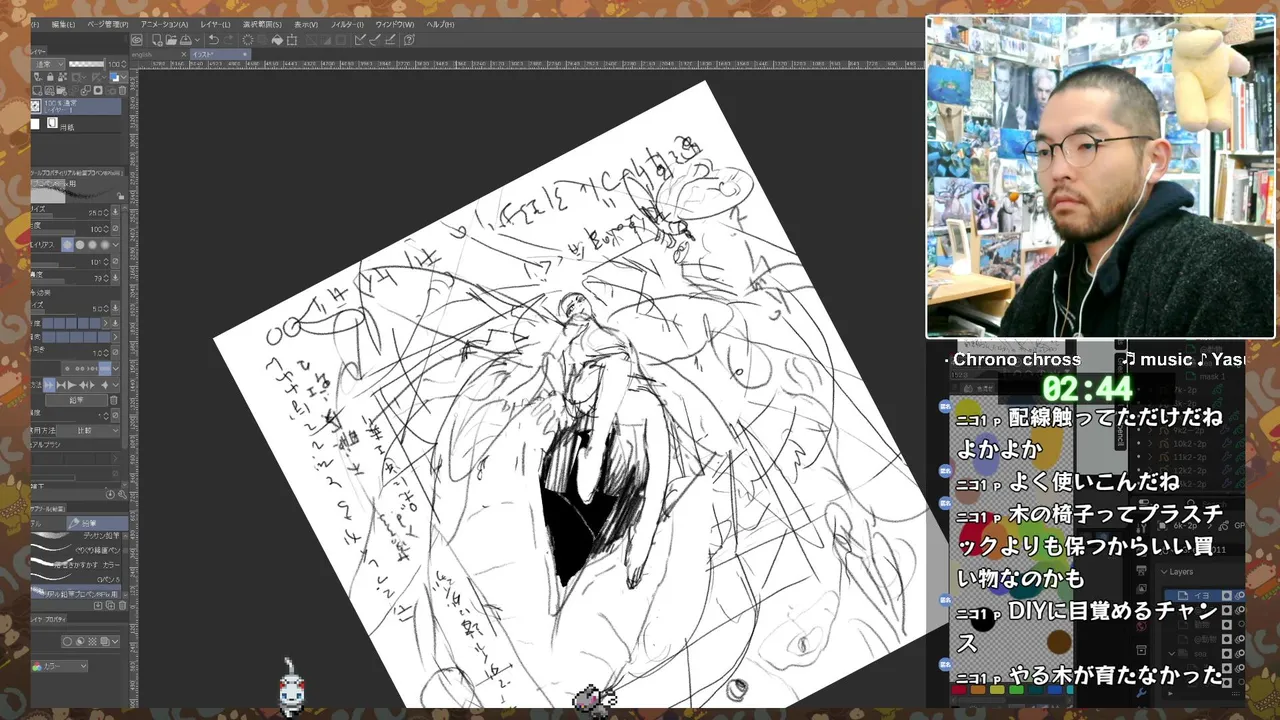Select the ぐりぐり線画ペン brush

75,550
